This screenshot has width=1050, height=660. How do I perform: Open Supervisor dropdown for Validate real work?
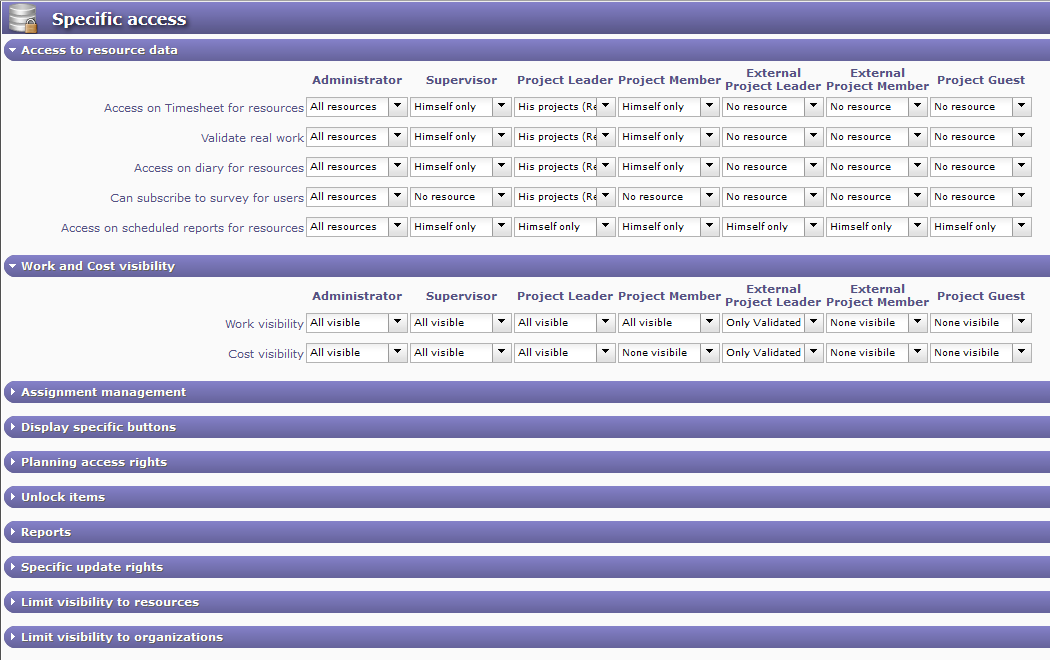click(501, 137)
